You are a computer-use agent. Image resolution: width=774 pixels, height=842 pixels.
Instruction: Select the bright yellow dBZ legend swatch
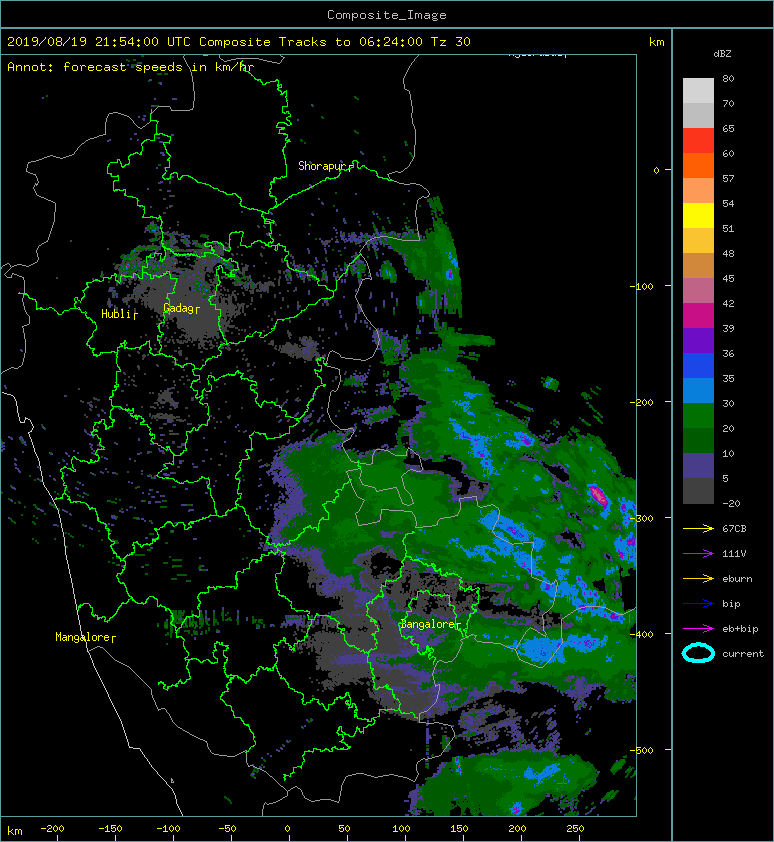click(698, 215)
